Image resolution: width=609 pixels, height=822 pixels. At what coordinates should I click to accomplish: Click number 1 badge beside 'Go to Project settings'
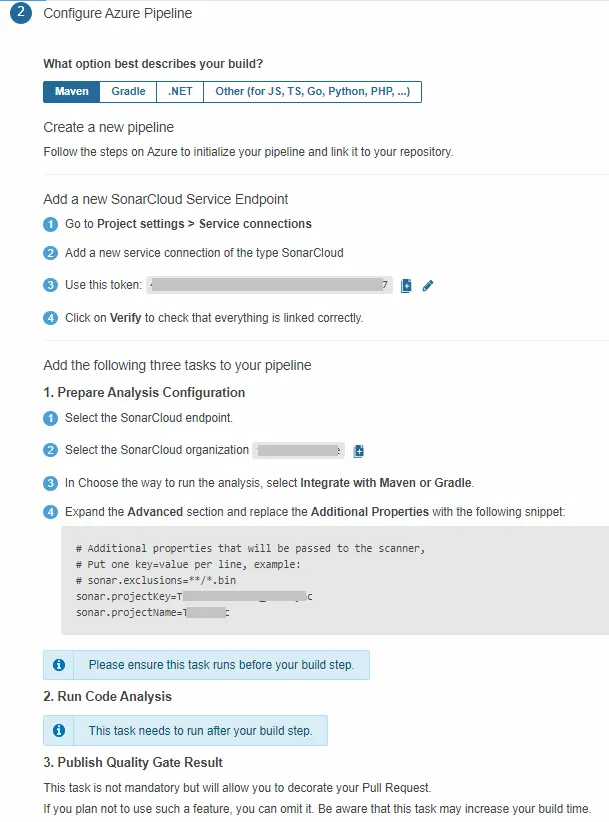point(51,224)
